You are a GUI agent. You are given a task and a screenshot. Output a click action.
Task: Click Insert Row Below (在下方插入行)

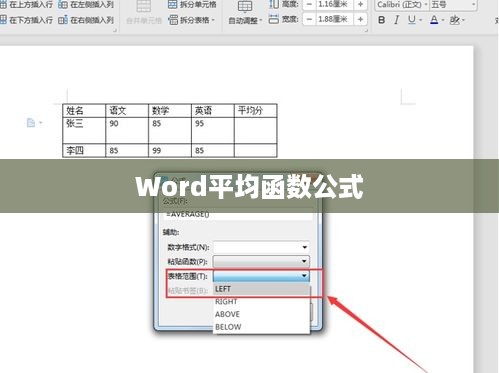26,20
